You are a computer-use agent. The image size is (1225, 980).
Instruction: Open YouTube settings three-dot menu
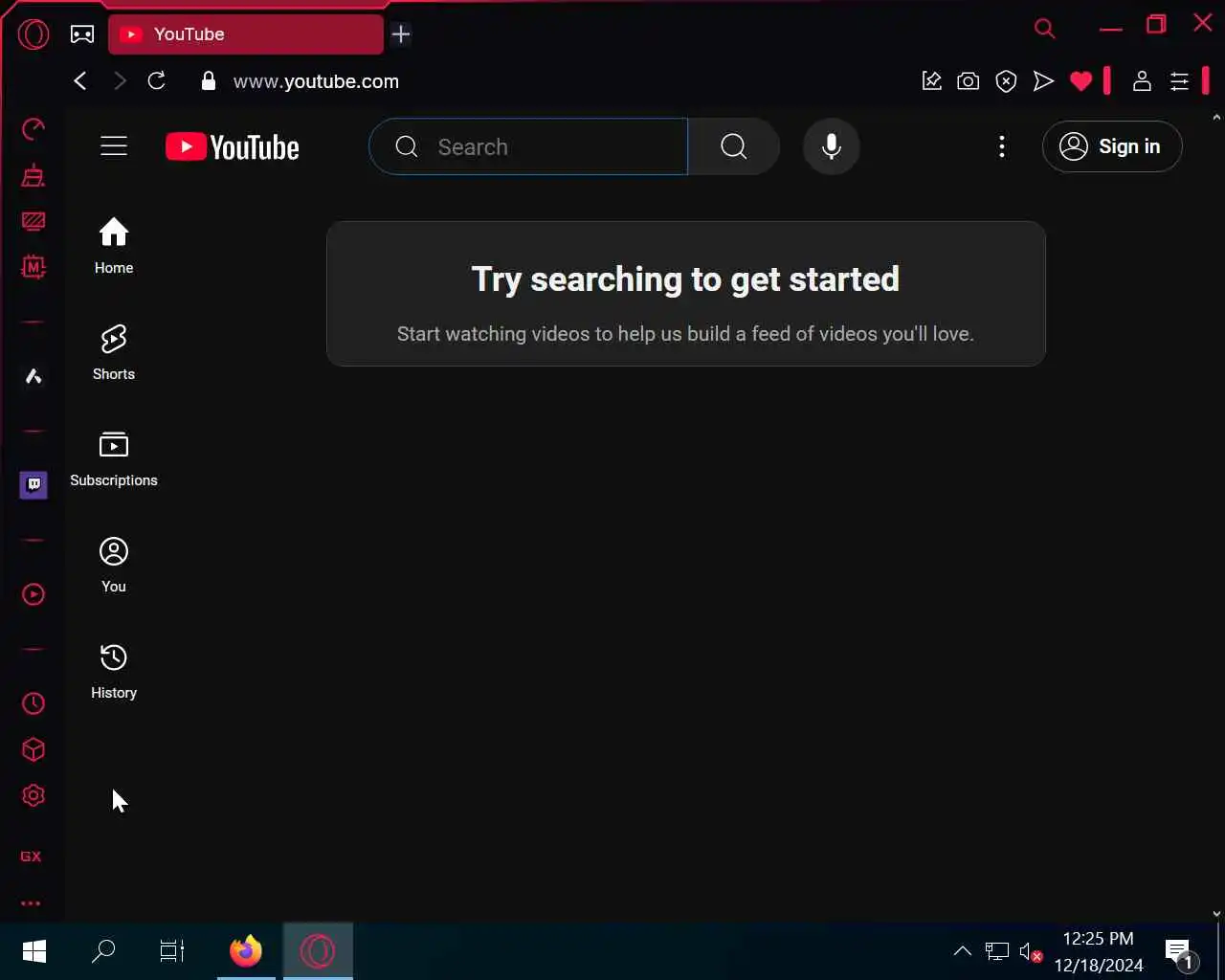pyautogui.click(x=1002, y=146)
